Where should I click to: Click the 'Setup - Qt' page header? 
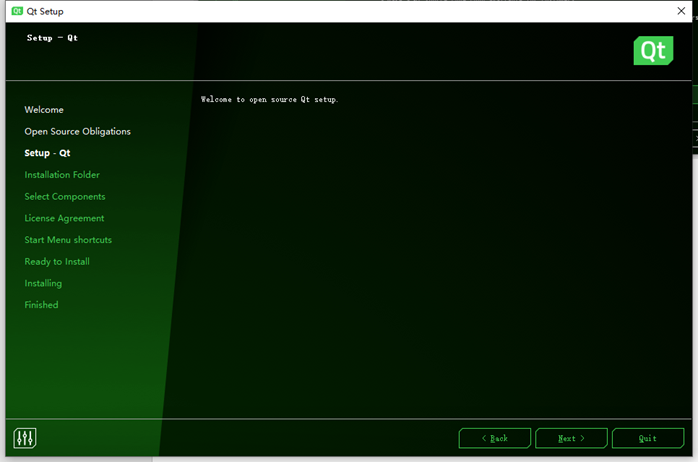tap(52, 38)
